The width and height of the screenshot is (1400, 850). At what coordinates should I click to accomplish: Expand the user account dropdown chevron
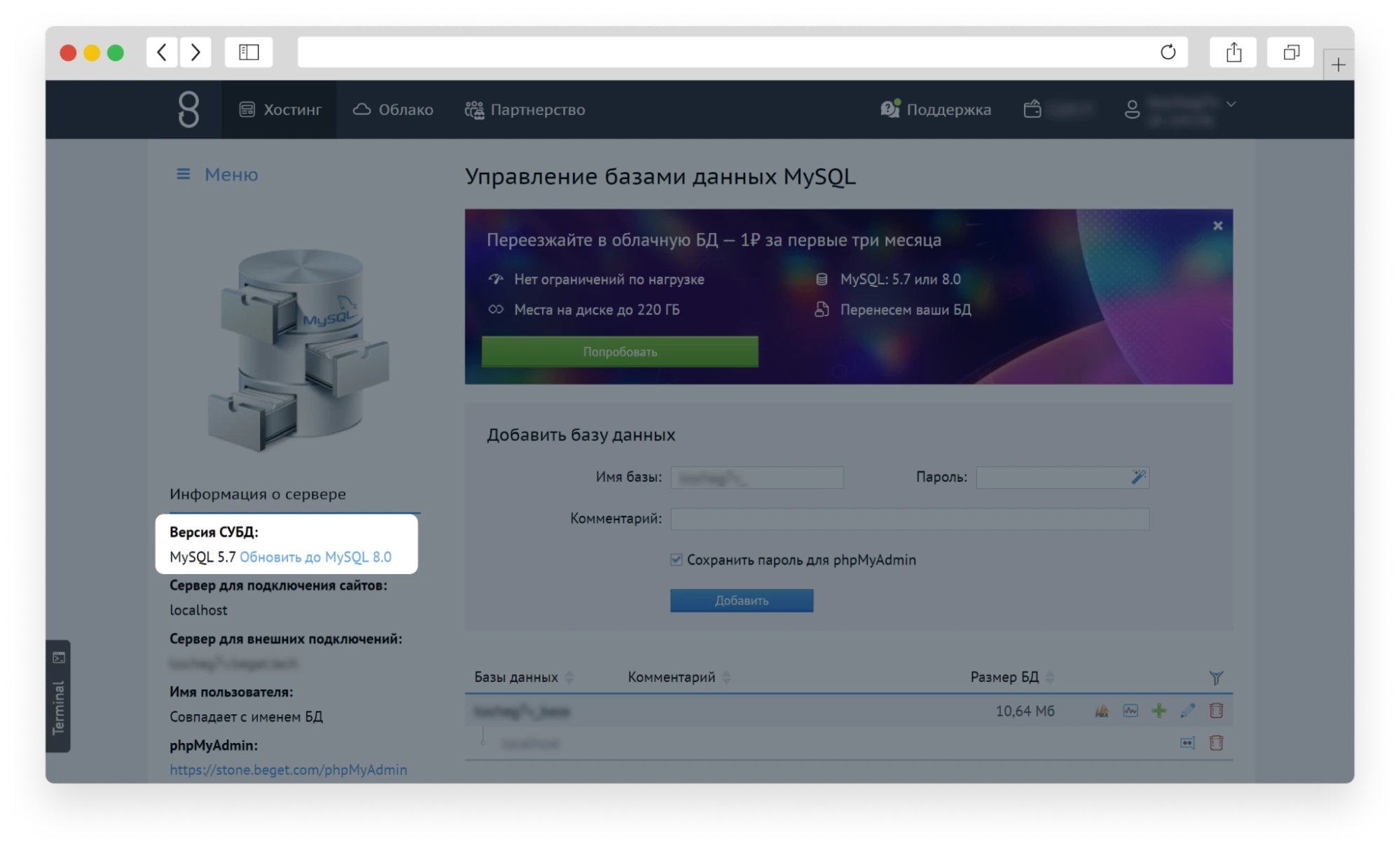1231,104
